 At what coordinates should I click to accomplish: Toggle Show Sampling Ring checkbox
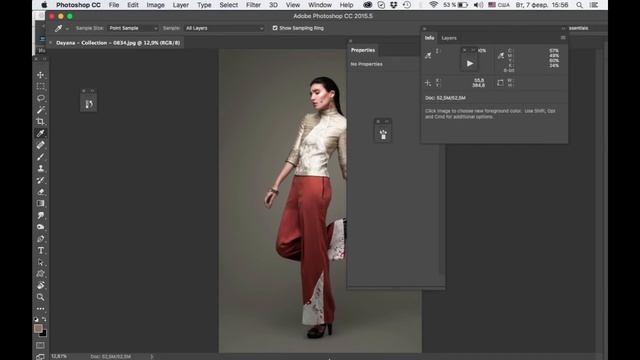click(275, 28)
